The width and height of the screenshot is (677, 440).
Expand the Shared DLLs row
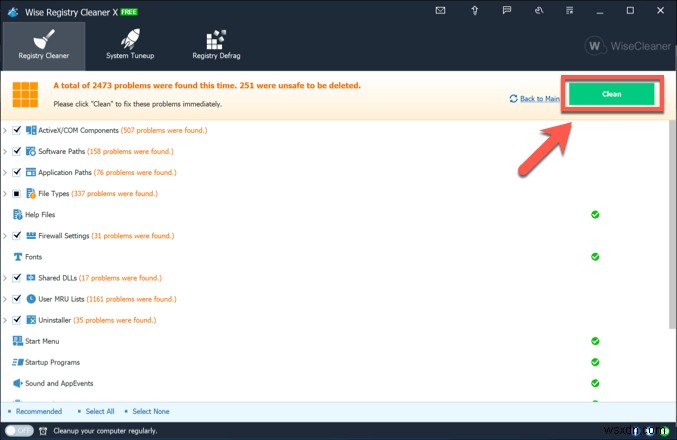pos(5,278)
